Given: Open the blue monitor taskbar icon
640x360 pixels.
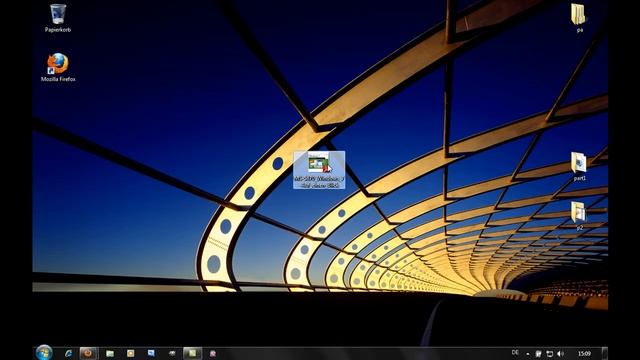Looking at the screenshot, I should click(x=151, y=353).
